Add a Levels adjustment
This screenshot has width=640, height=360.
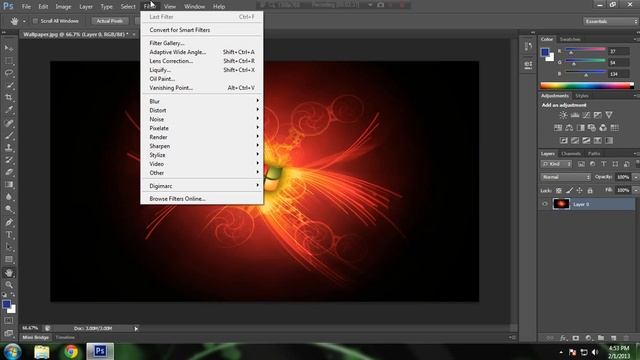click(x=575, y=115)
